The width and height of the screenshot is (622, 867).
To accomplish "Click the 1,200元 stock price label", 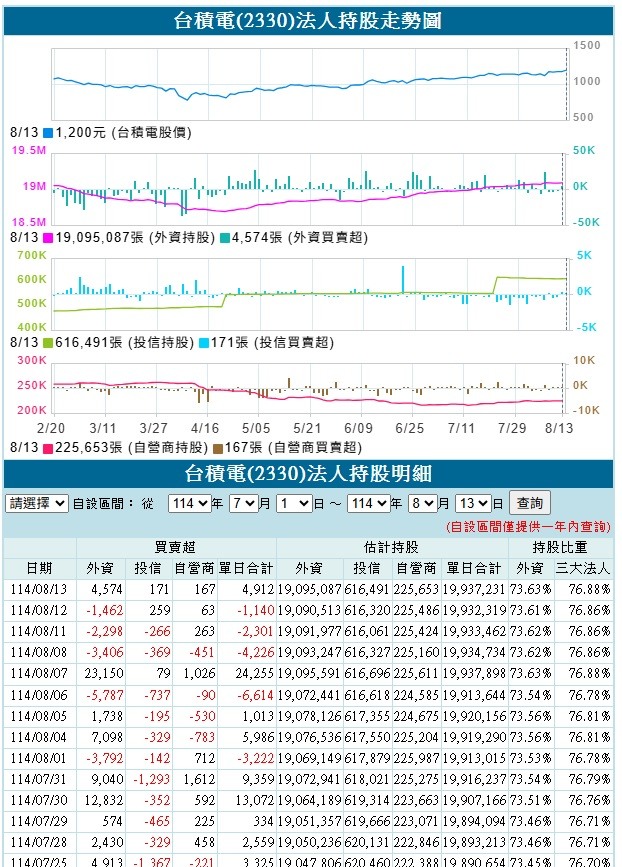I will click(x=81, y=133).
